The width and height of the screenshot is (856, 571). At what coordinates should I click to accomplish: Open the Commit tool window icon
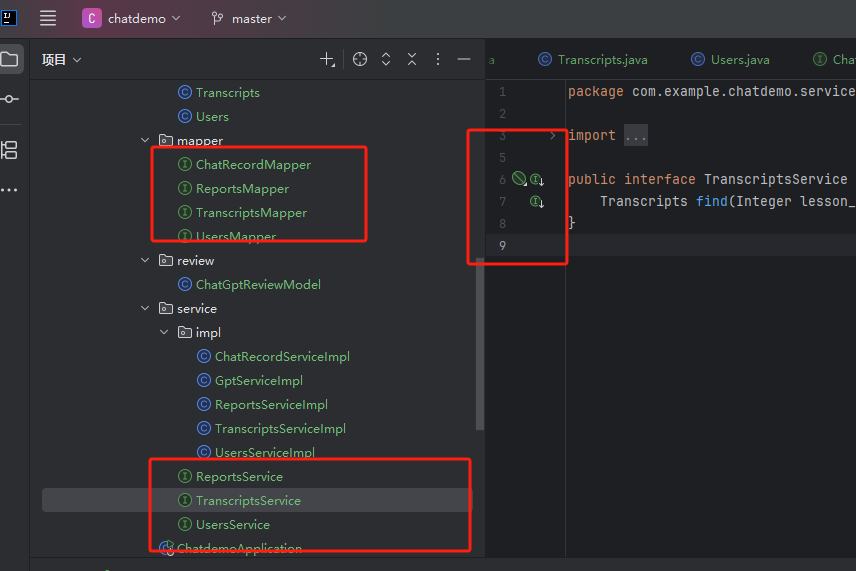(10, 99)
